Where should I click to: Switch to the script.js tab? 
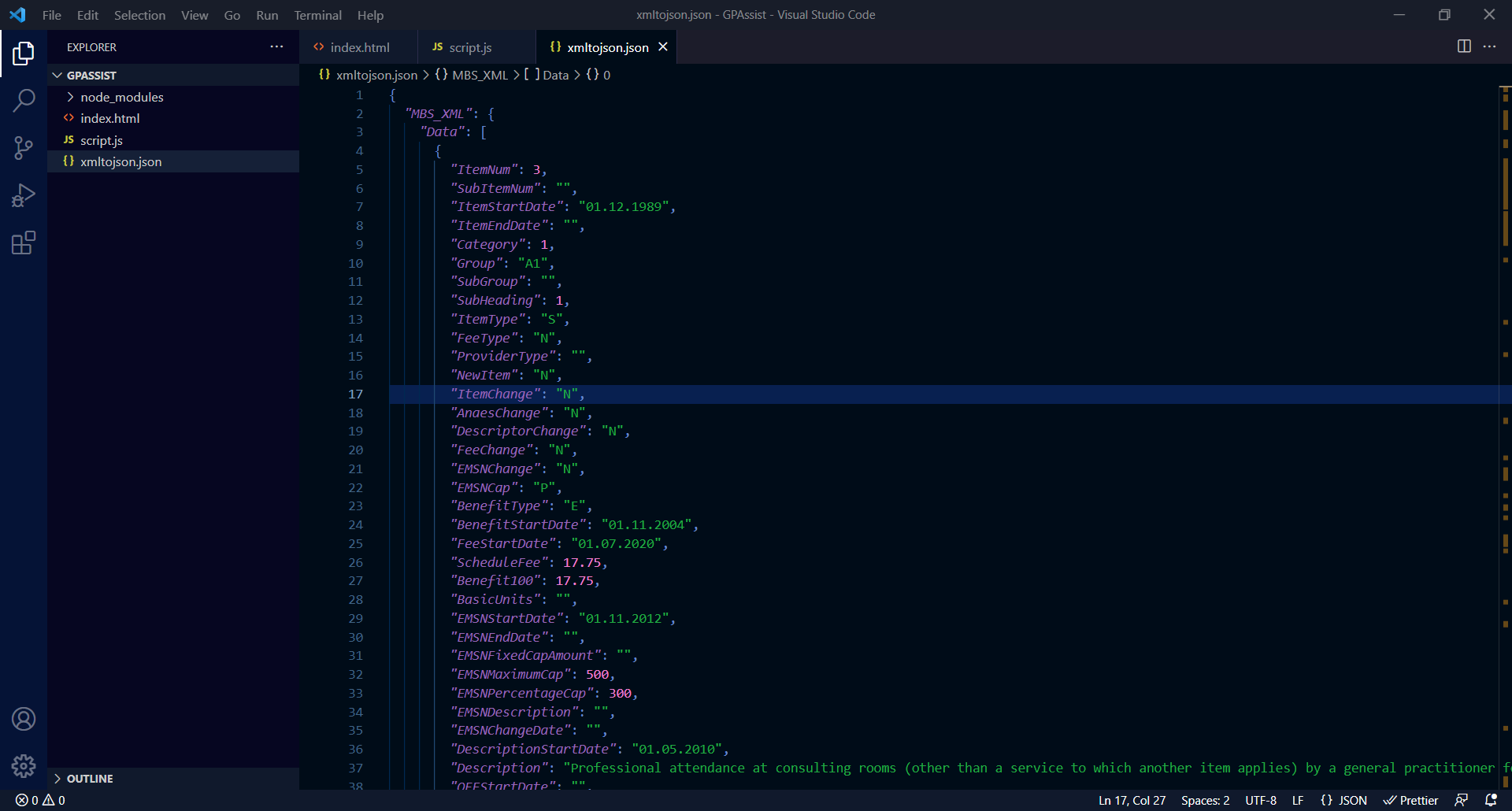(x=476, y=47)
